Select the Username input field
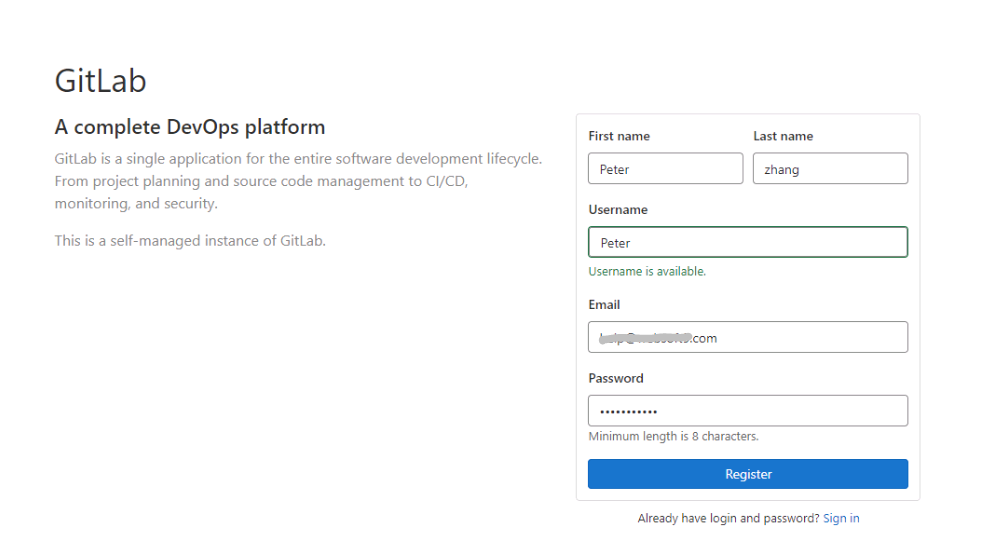The image size is (981, 546). pos(748,242)
